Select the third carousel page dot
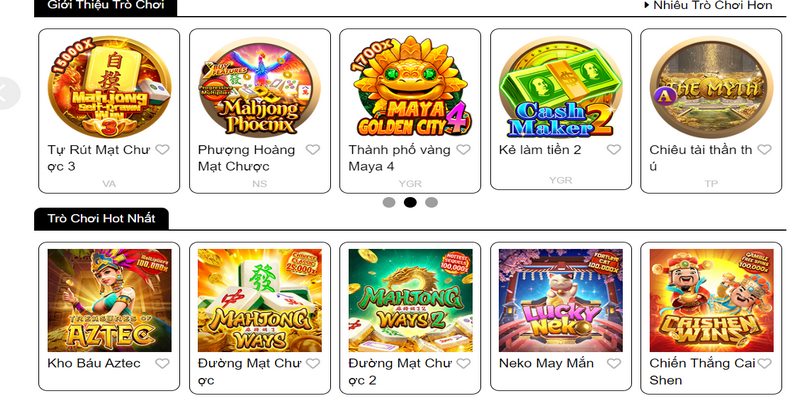The height and width of the screenshot is (400, 800). pyautogui.click(x=432, y=203)
